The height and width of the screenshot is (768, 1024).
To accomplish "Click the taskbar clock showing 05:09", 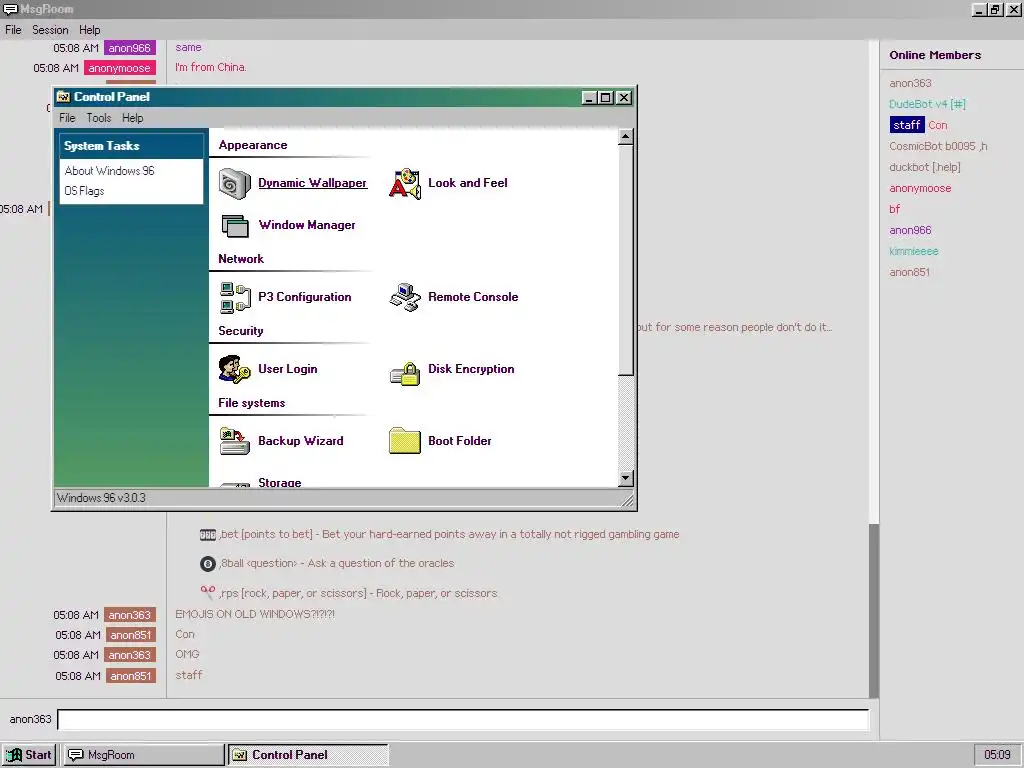I will click(x=997, y=755).
